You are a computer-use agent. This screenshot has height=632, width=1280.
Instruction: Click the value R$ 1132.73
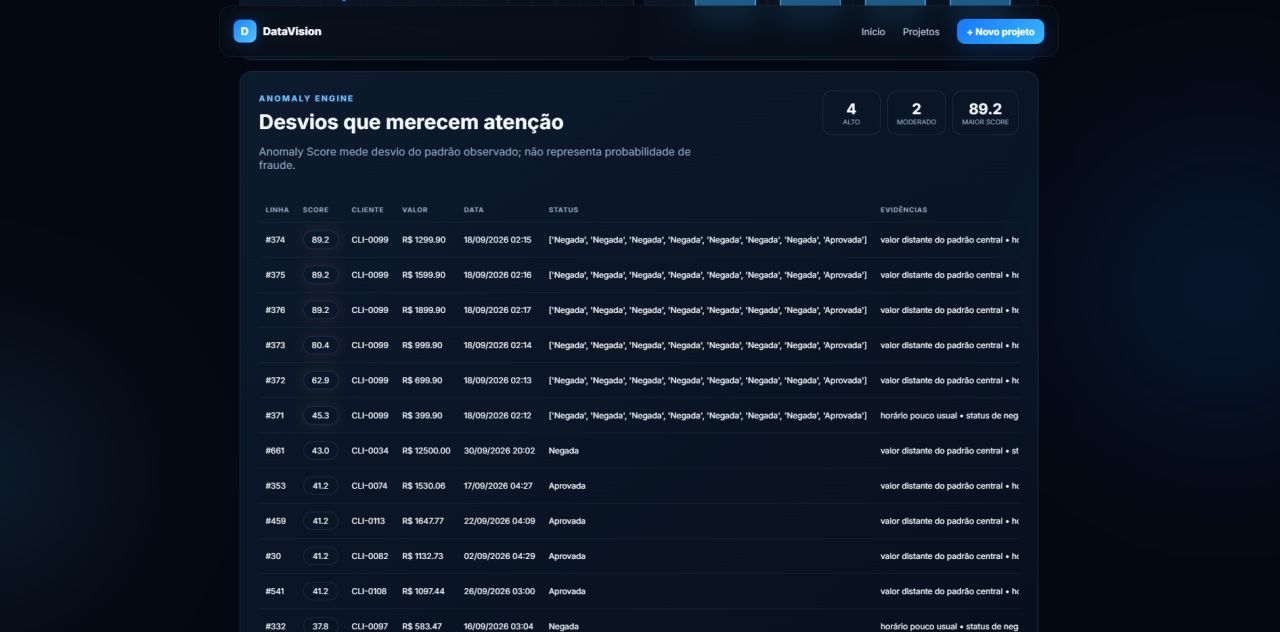[422, 556]
